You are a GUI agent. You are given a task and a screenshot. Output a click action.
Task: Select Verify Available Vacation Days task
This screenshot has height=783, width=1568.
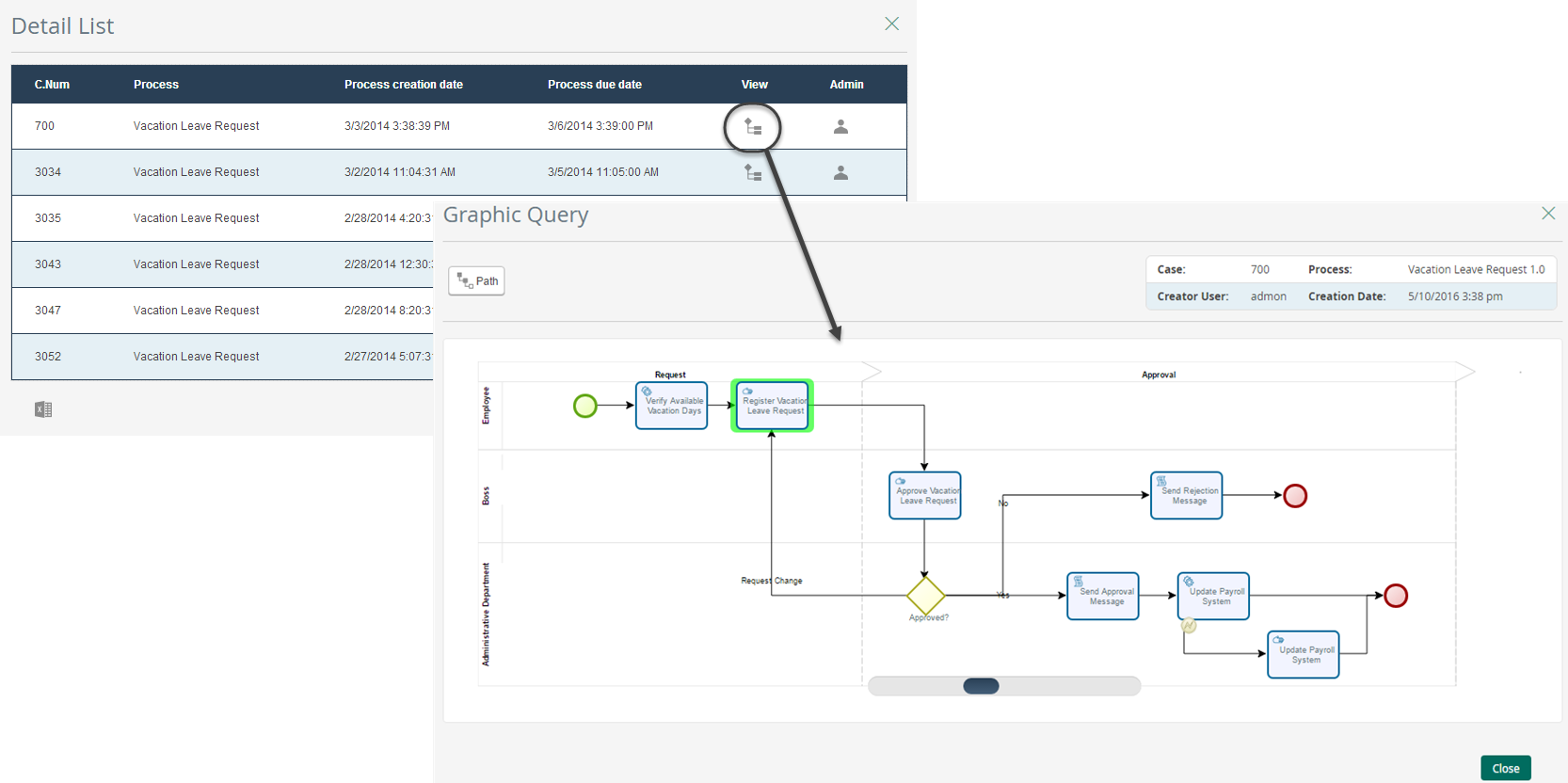pos(672,406)
